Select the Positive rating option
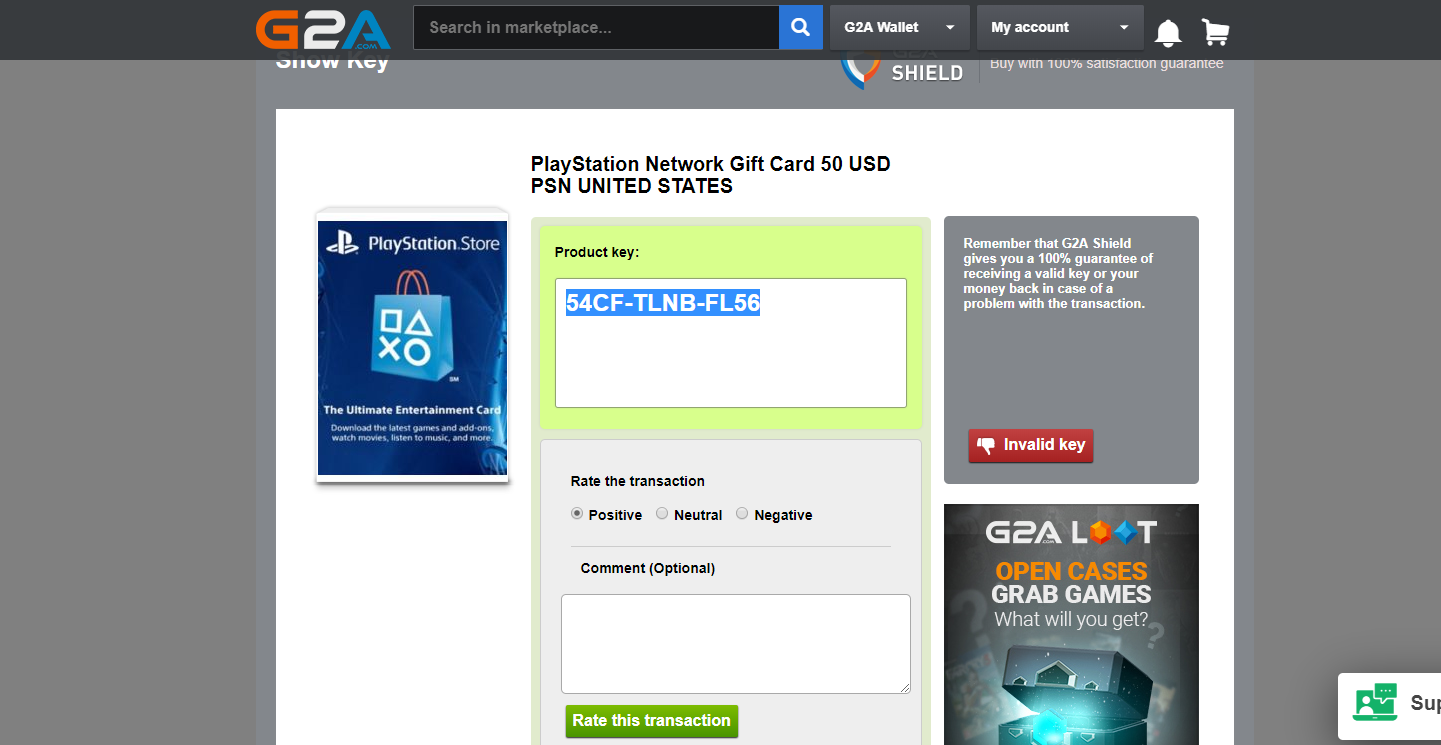Screen dimensions: 1441x745 click(577, 514)
